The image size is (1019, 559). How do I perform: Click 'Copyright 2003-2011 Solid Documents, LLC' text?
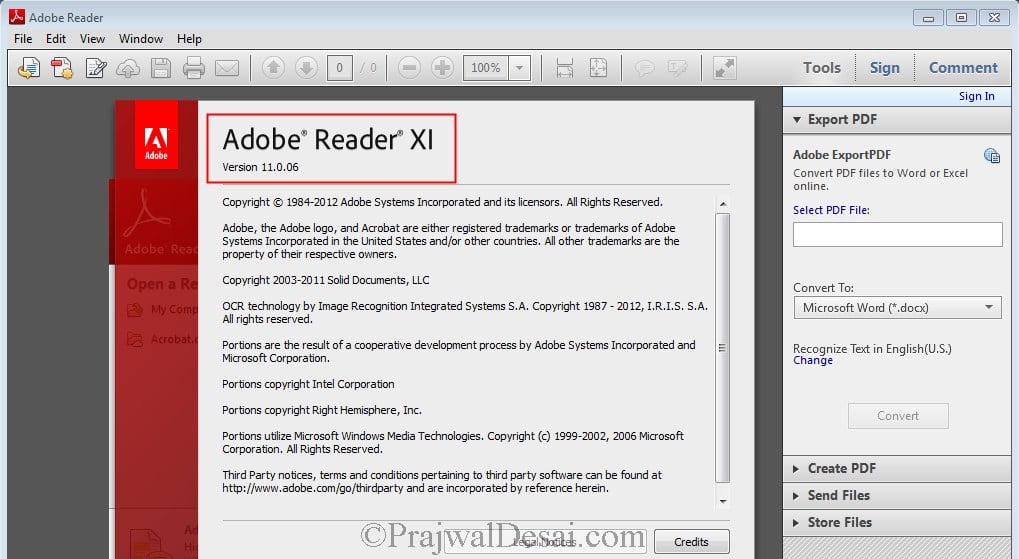click(x=326, y=280)
